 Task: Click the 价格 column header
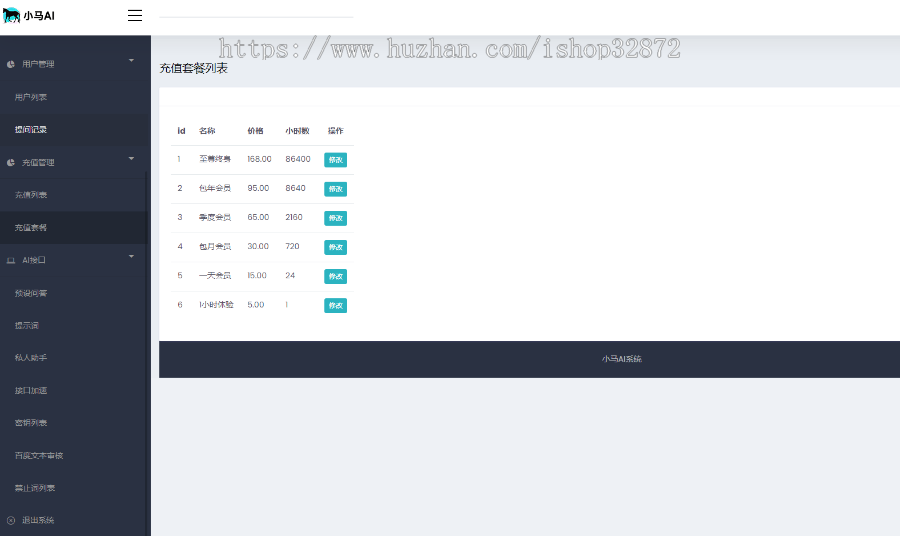[255, 131]
